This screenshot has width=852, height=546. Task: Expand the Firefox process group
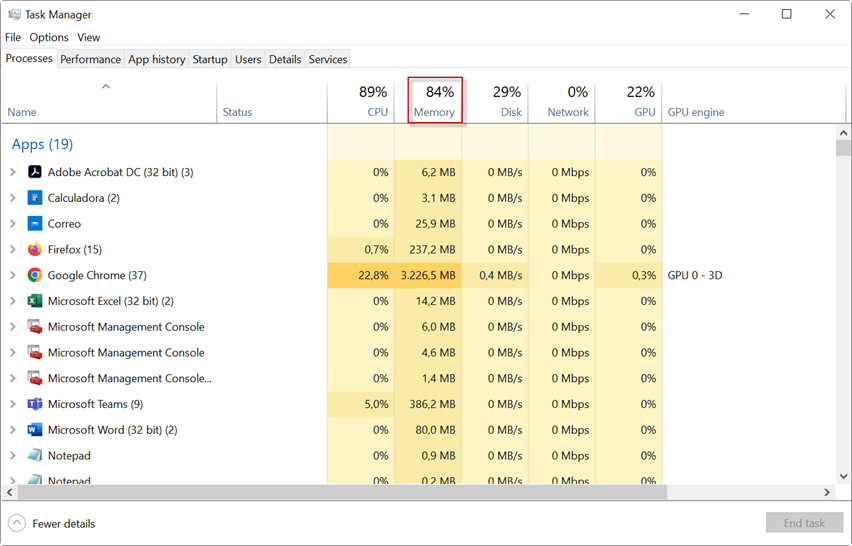(13, 250)
